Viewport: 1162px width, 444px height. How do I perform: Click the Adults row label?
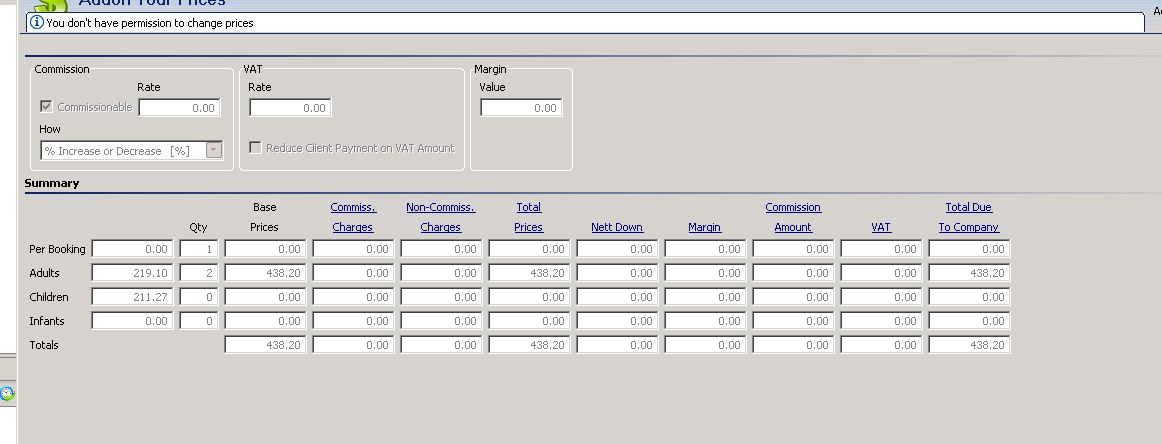pyautogui.click(x=44, y=273)
